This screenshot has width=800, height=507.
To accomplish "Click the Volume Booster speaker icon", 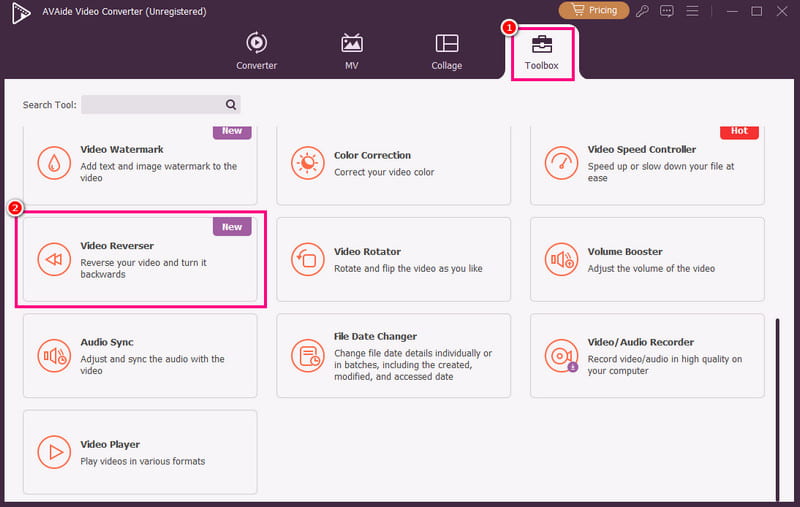I will (560, 260).
